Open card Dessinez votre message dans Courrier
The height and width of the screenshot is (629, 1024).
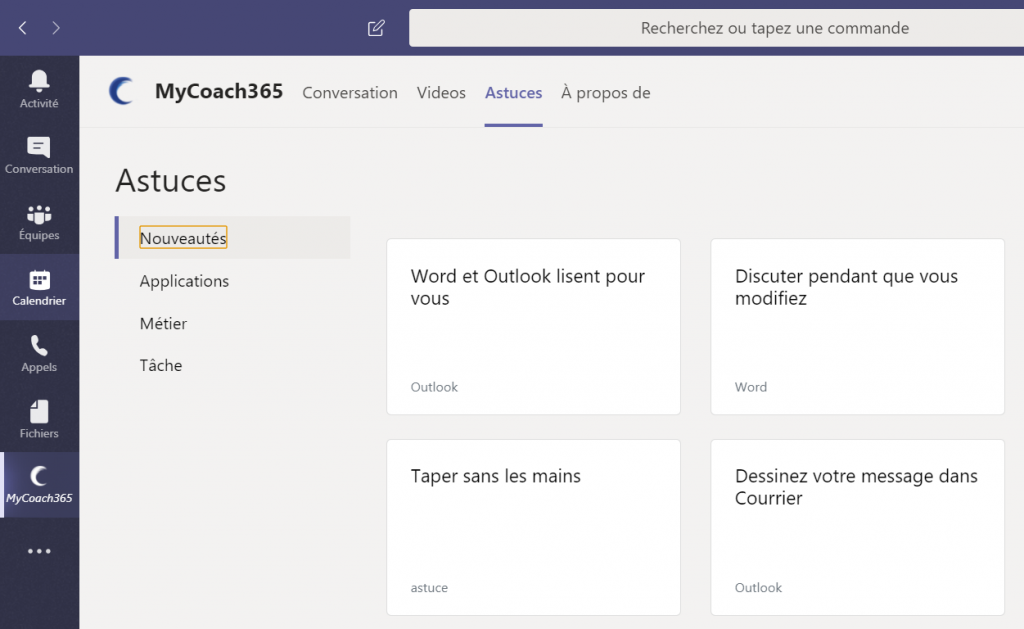857,527
